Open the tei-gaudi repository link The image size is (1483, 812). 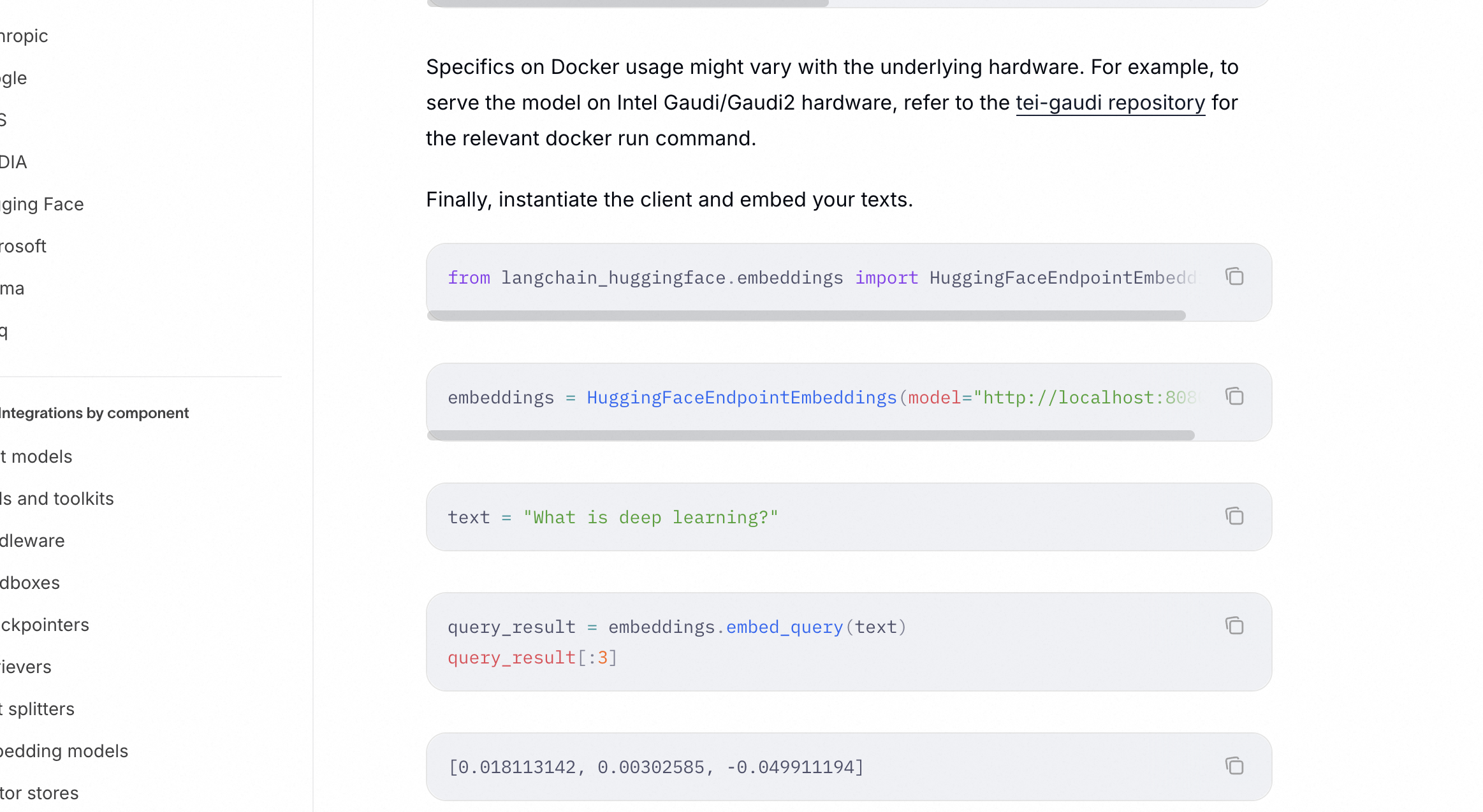tap(1110, 103)
